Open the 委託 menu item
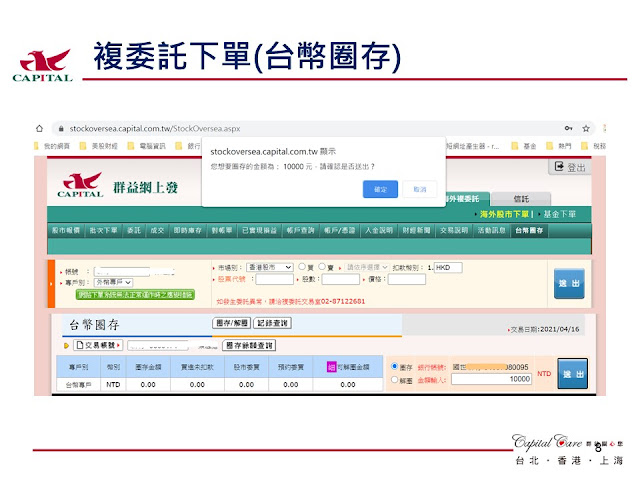Viewport: 640px width, 480px height. (134, 231)
